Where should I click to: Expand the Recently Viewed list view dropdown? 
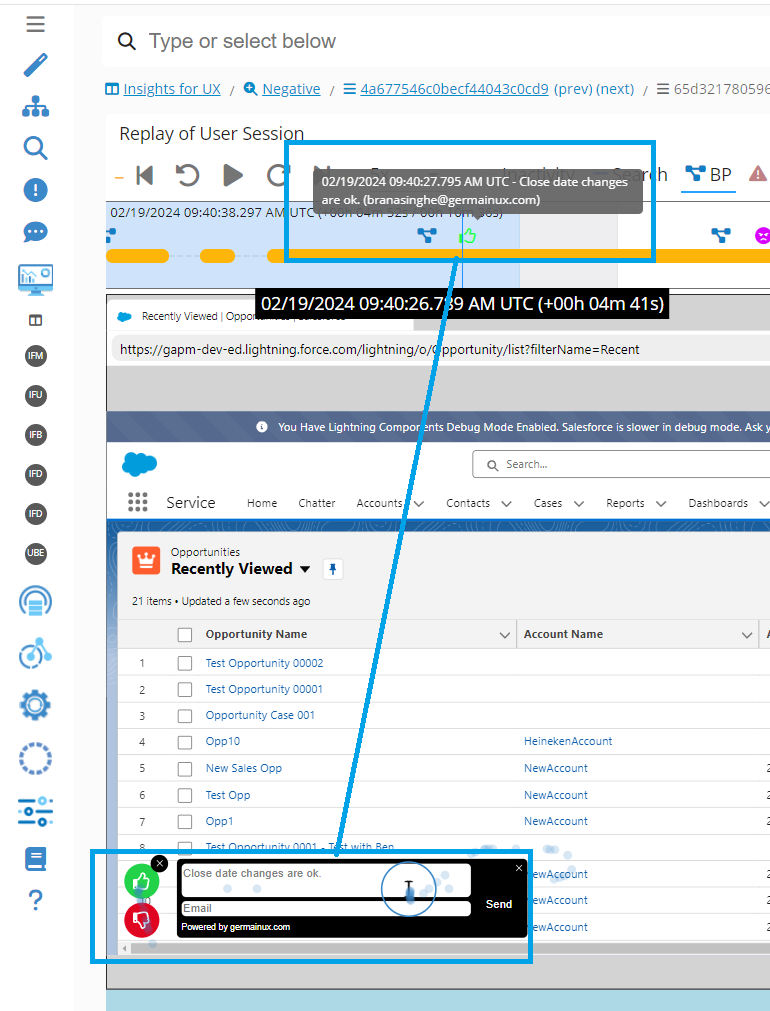305,569
